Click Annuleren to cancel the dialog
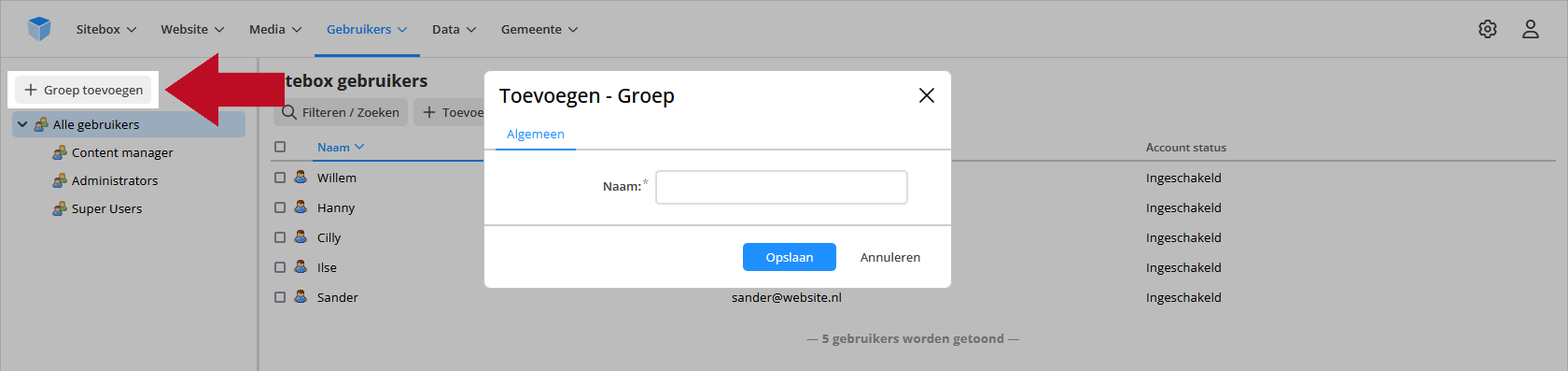The height and width of the screenshot is (371, 1568). tap(890, 257)
